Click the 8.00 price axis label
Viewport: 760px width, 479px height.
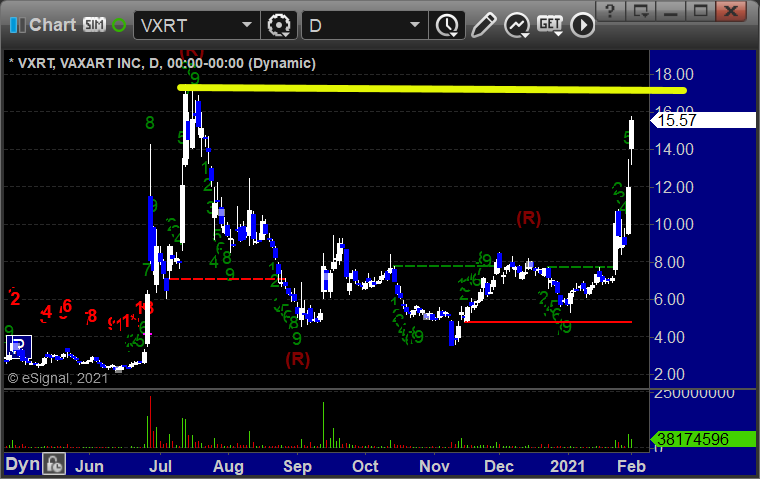[669, 262]
